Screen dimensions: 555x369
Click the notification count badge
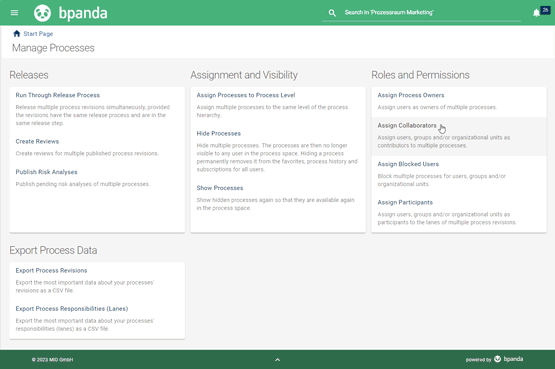(x=545, y=10)
